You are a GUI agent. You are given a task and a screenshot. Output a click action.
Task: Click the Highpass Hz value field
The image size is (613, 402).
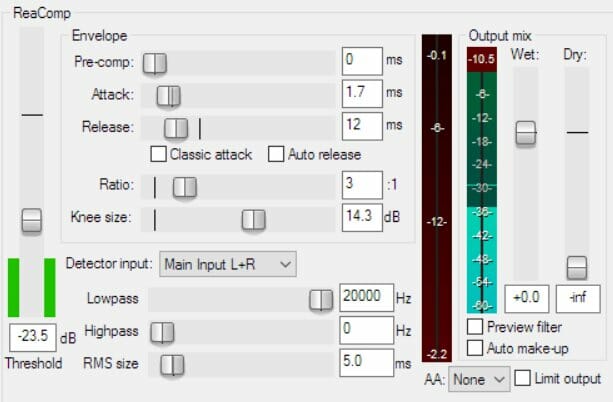(366, 330)
